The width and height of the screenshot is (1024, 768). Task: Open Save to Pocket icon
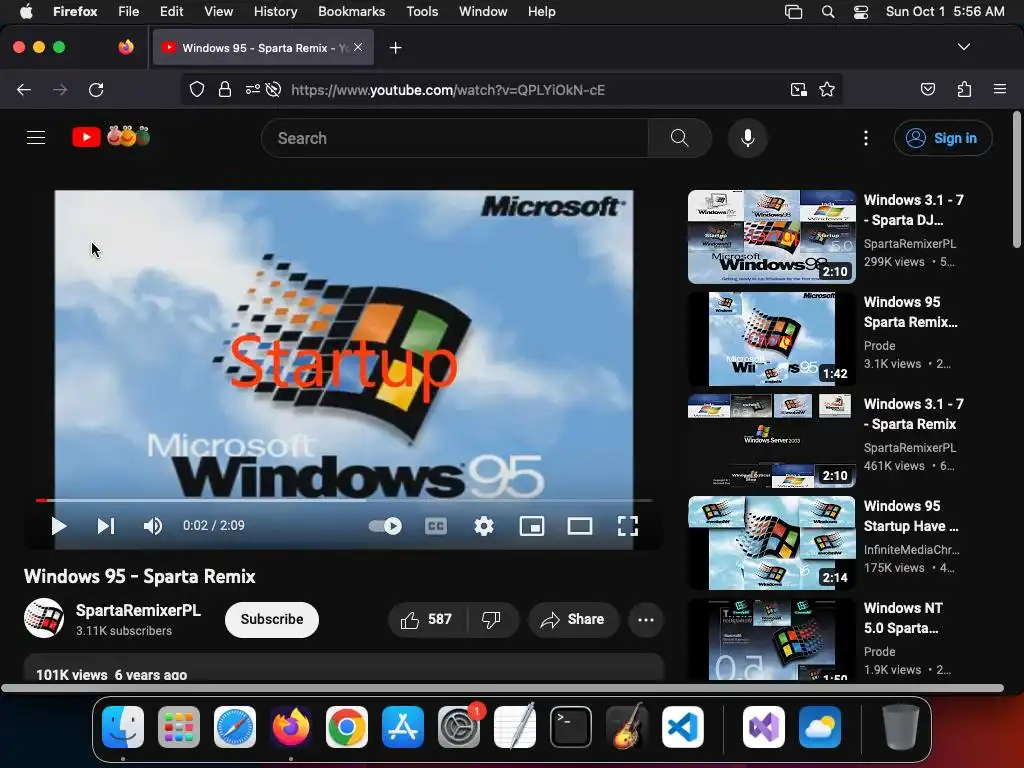928,89
